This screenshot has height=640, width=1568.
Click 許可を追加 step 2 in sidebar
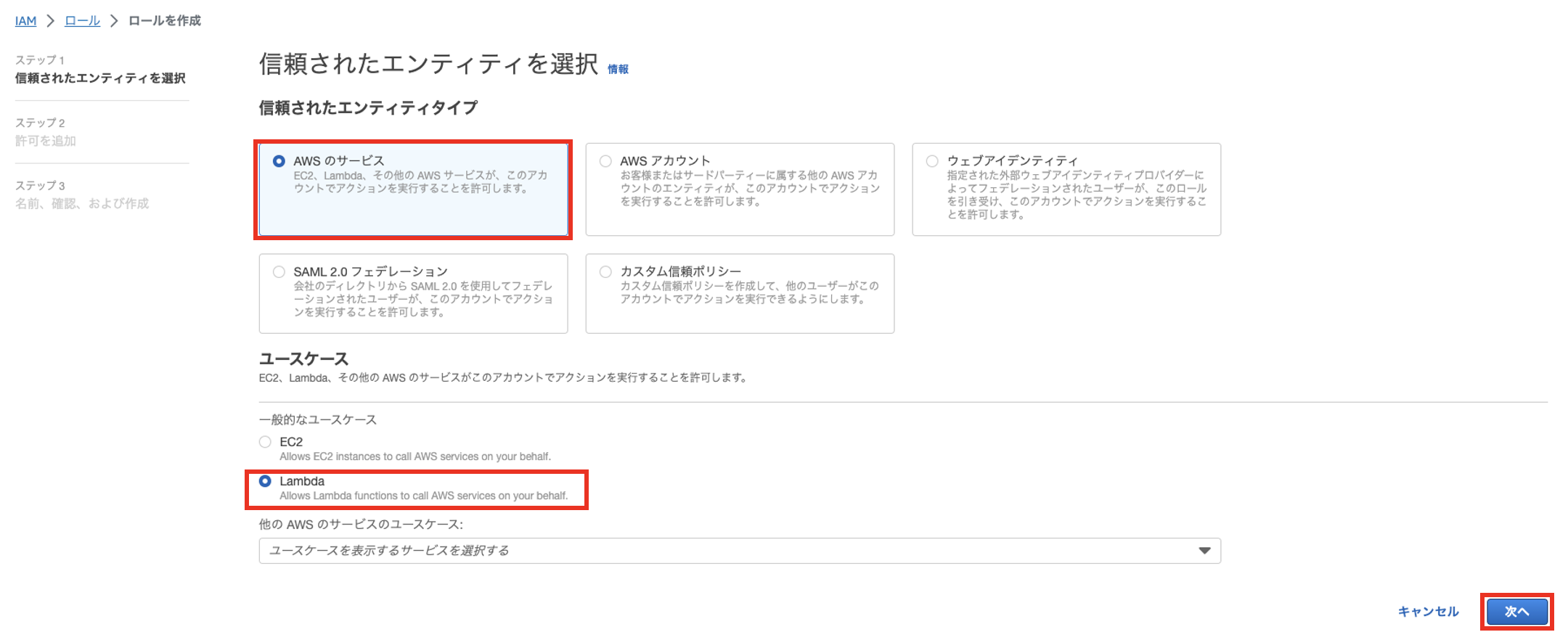(46, 141)
